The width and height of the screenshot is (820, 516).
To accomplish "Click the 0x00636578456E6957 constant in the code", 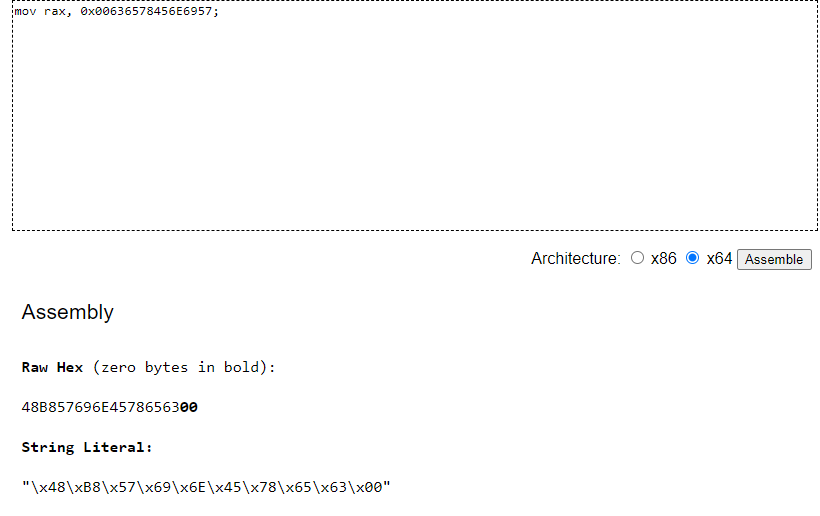I will point(146,11).
